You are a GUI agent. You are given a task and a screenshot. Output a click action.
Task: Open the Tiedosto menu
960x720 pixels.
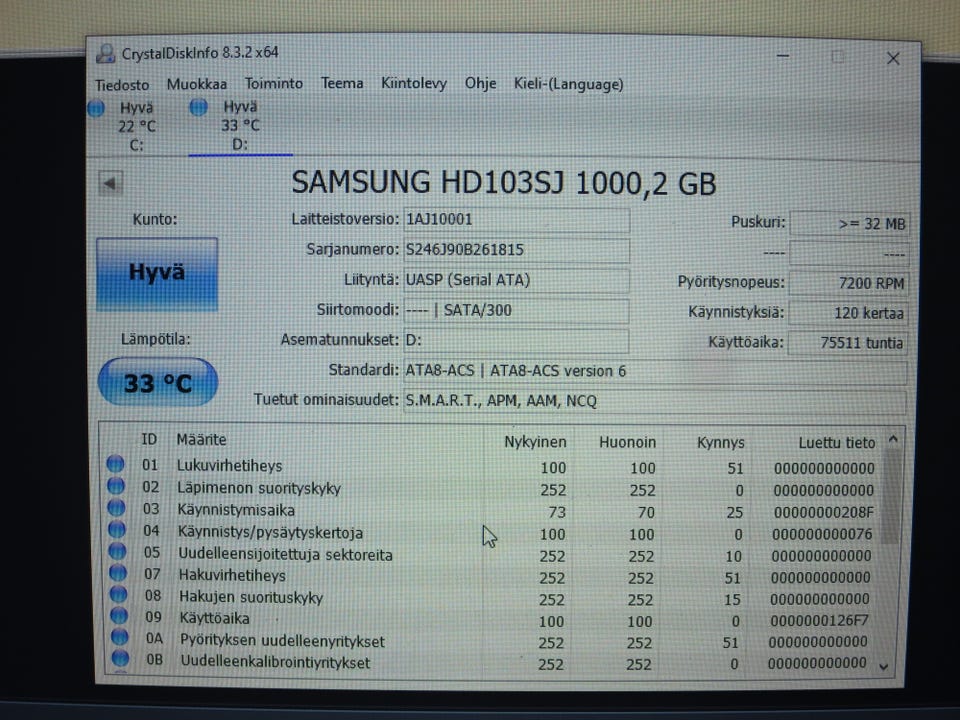[x=122, y=84]
